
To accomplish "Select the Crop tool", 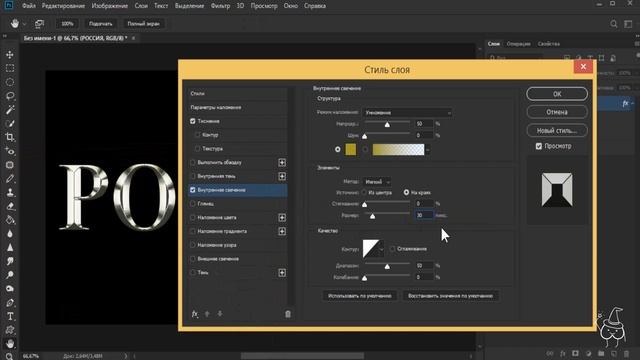I will pyautogui.click(x=10, y=137).
